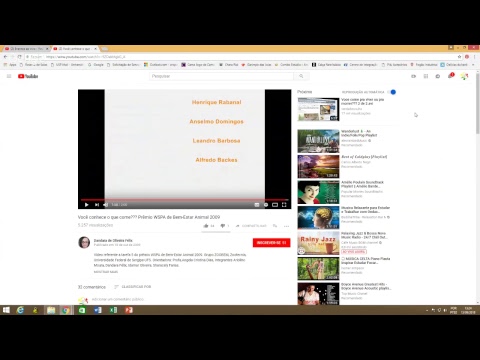Open the Wanderlust playlist video thumbnail
480x360 pixels.
318,141
